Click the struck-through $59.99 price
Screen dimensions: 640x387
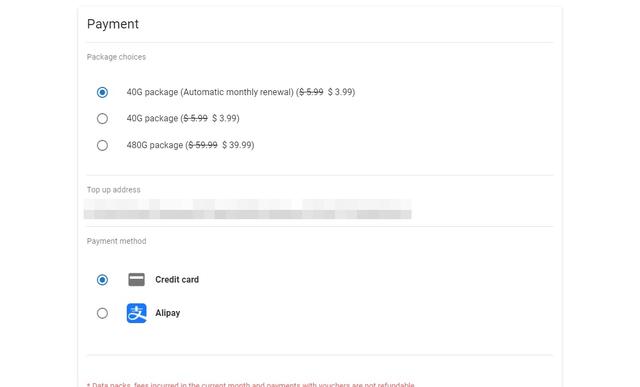(x=203, y=145)
